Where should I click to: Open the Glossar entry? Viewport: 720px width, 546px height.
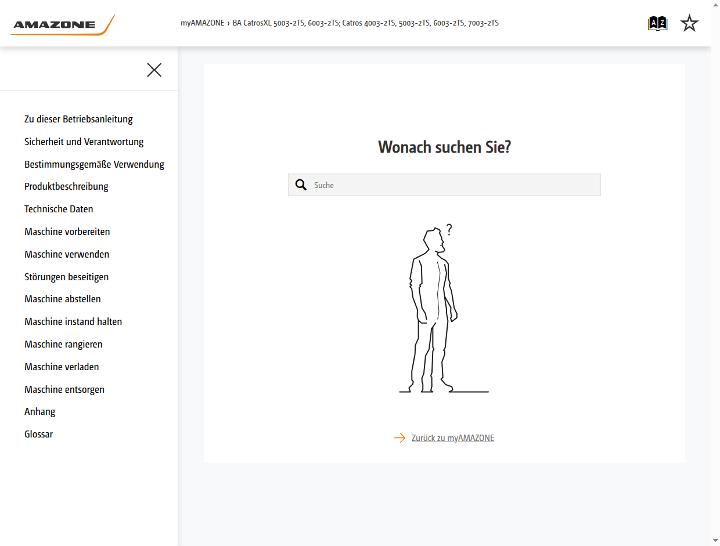(39, 434)
